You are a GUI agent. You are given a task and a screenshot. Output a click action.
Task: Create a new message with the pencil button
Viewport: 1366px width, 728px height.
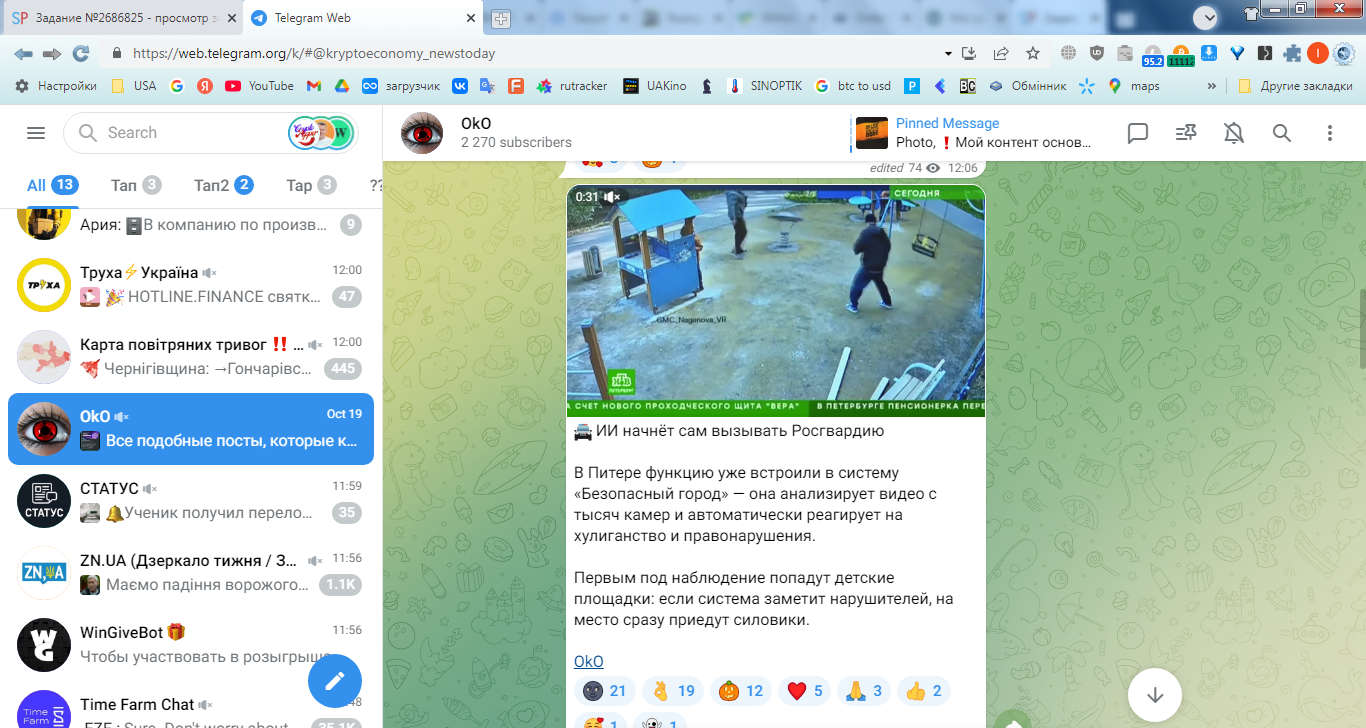[x=334, y=680]
